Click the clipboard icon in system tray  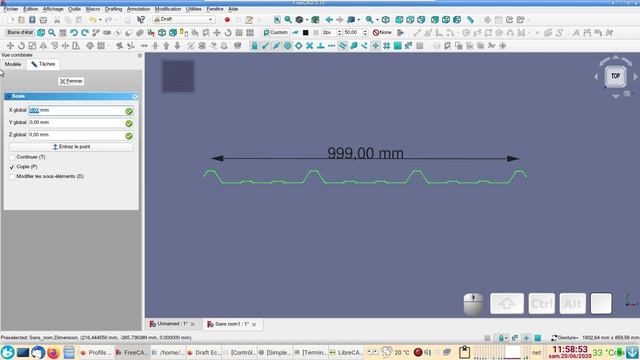[x=464, y=352]
